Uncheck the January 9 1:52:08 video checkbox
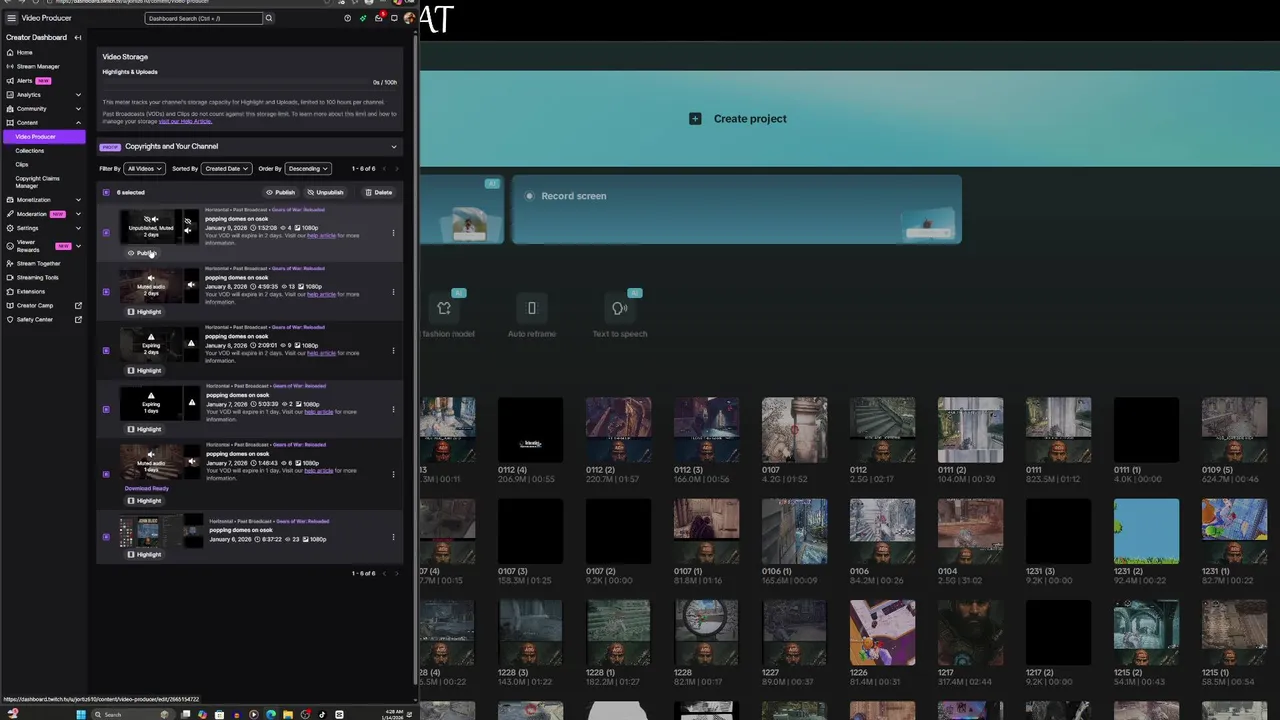The height and width of the screenshot is (720, 1280). [x=107, y=233]
